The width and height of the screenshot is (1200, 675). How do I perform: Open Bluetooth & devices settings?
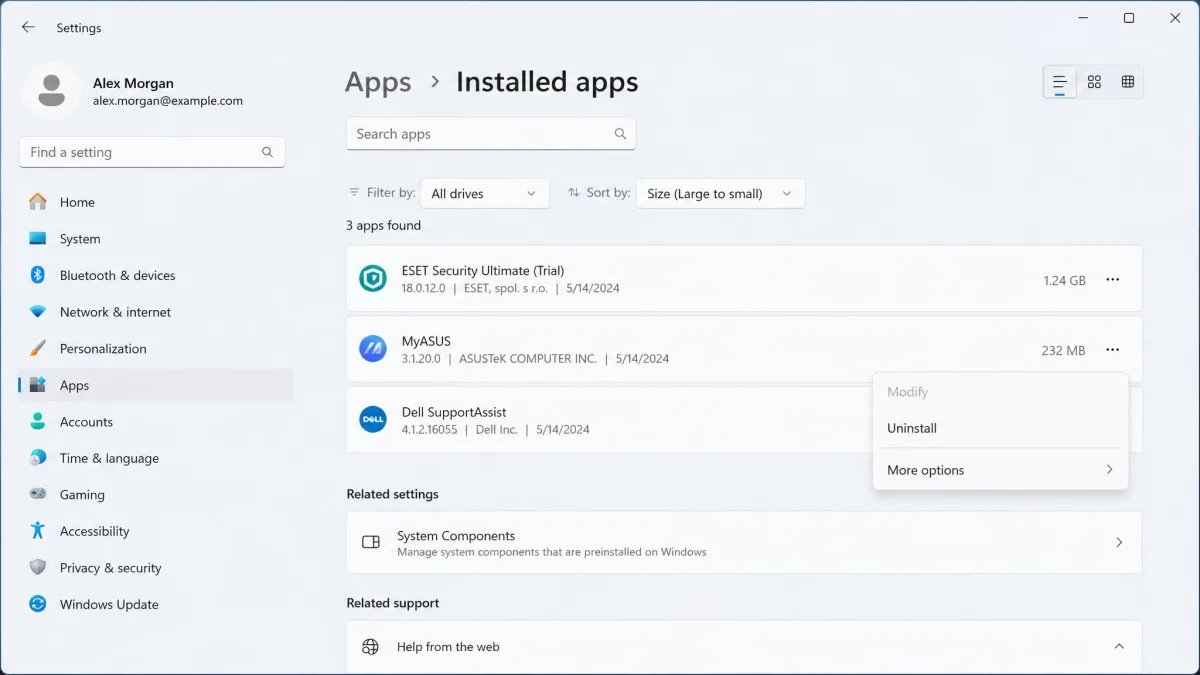tap(156, 275)
